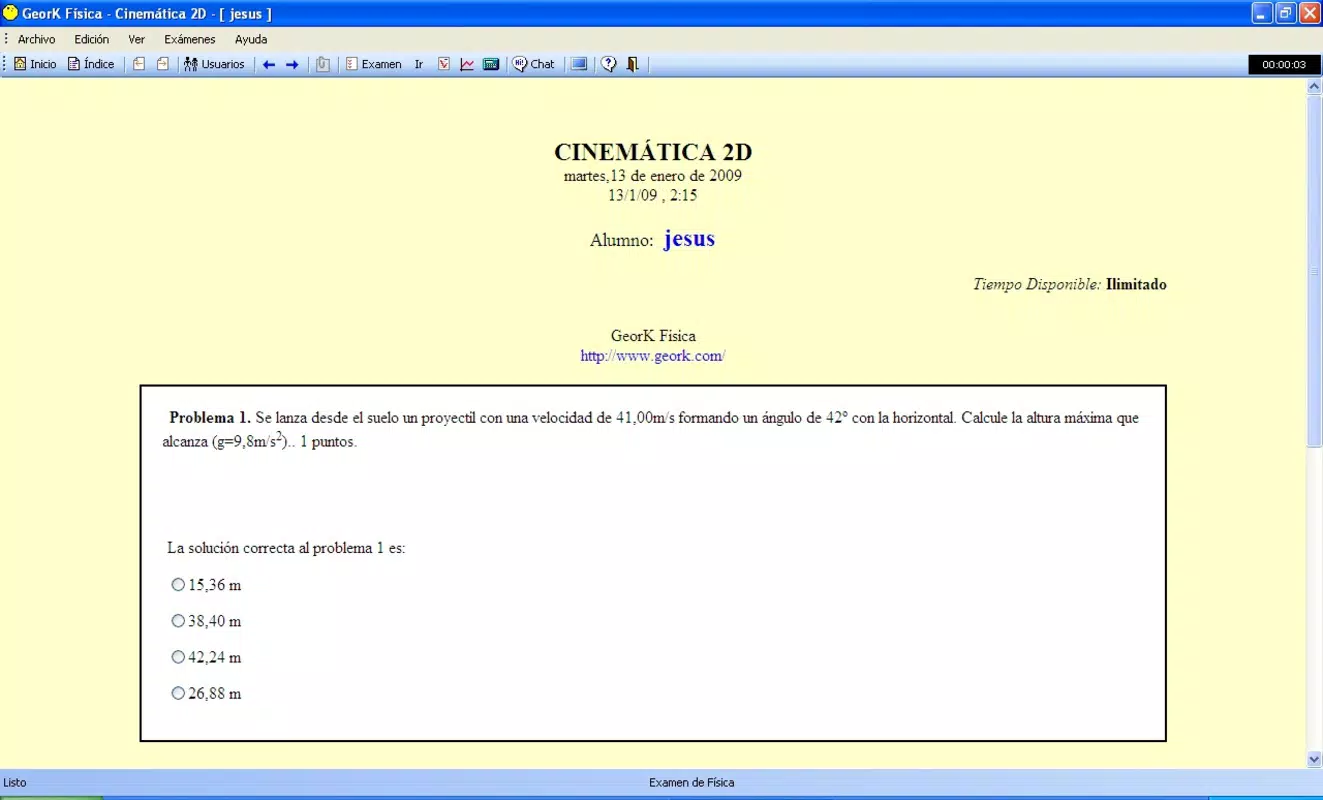
Task: Open the Archivo menu
Action: coord(36,39)
